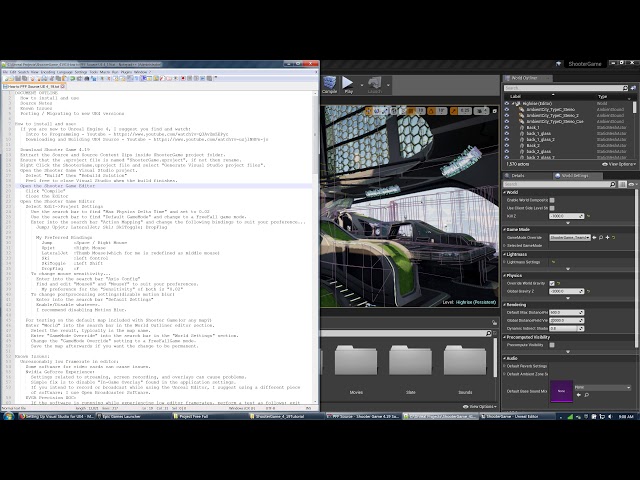Toggle world/local coordinate system icon

[394, 111]
